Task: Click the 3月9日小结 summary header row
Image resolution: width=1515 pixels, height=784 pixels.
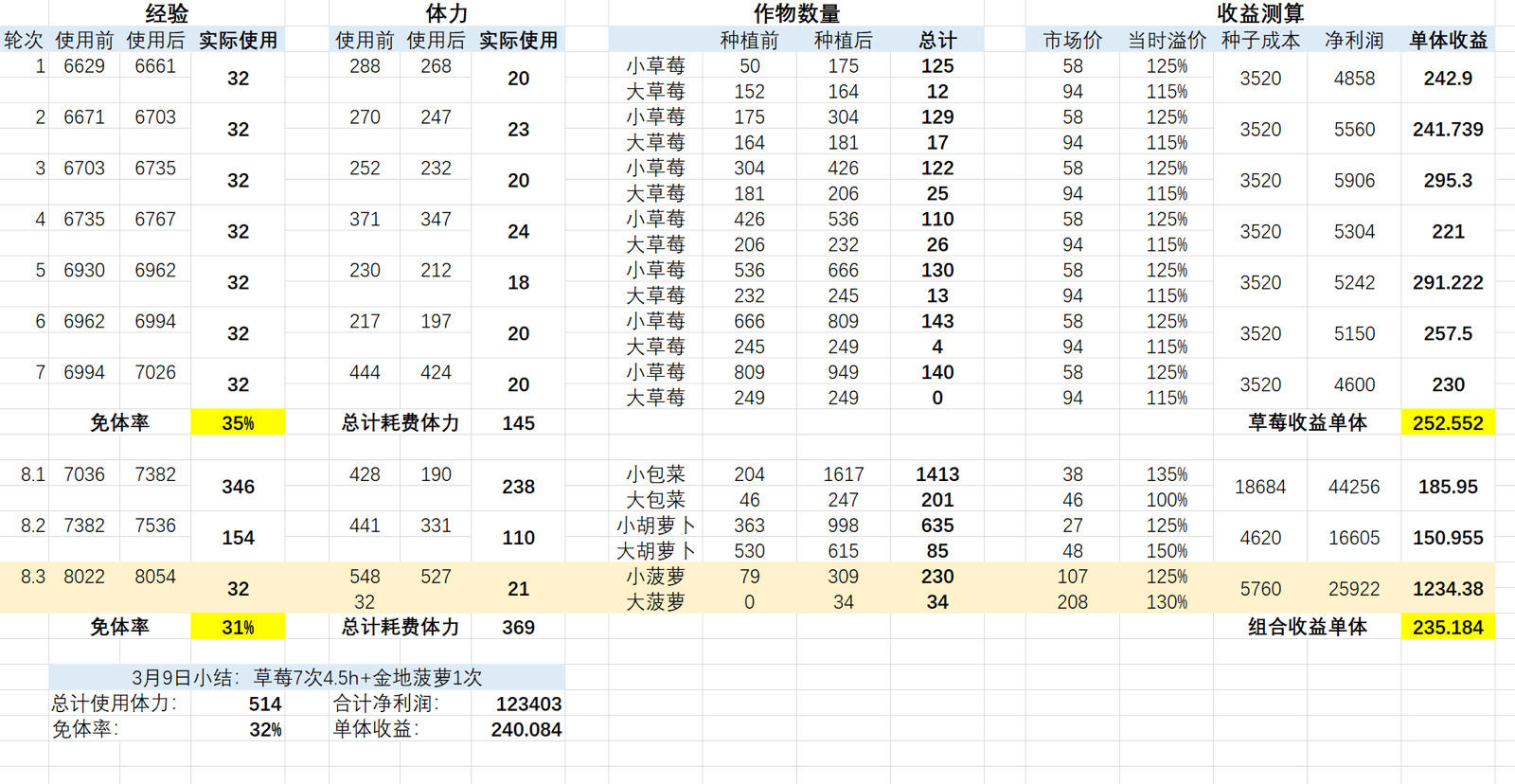Action: click(x=307, y=677)
